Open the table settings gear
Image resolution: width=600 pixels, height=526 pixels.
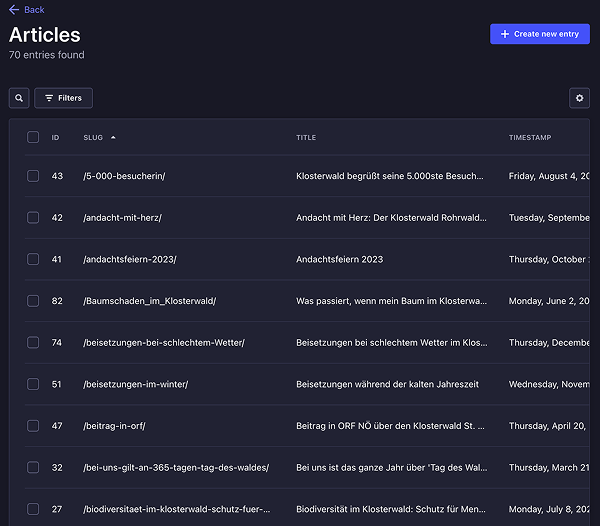[579, 98]
